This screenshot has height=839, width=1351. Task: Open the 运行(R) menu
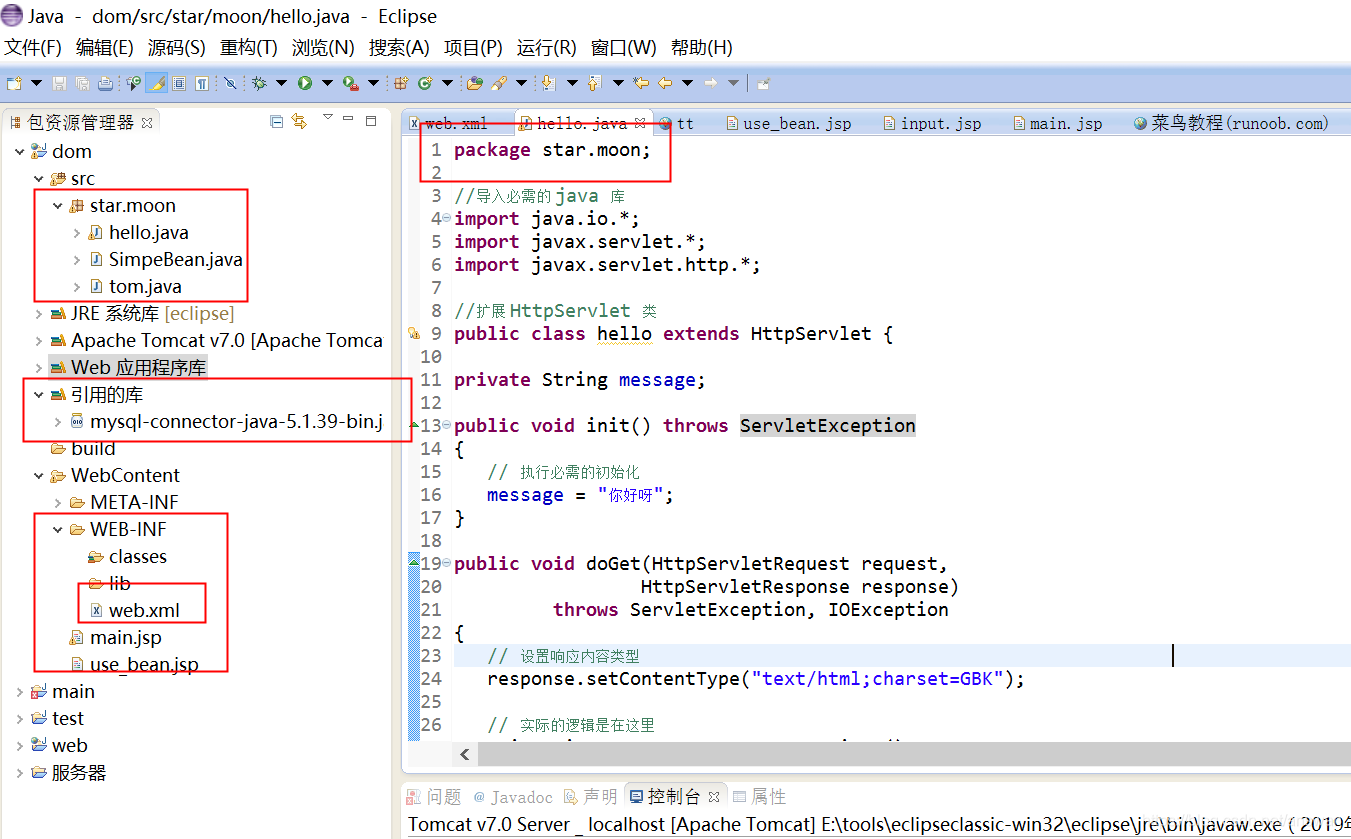click(x=546, y=48)
